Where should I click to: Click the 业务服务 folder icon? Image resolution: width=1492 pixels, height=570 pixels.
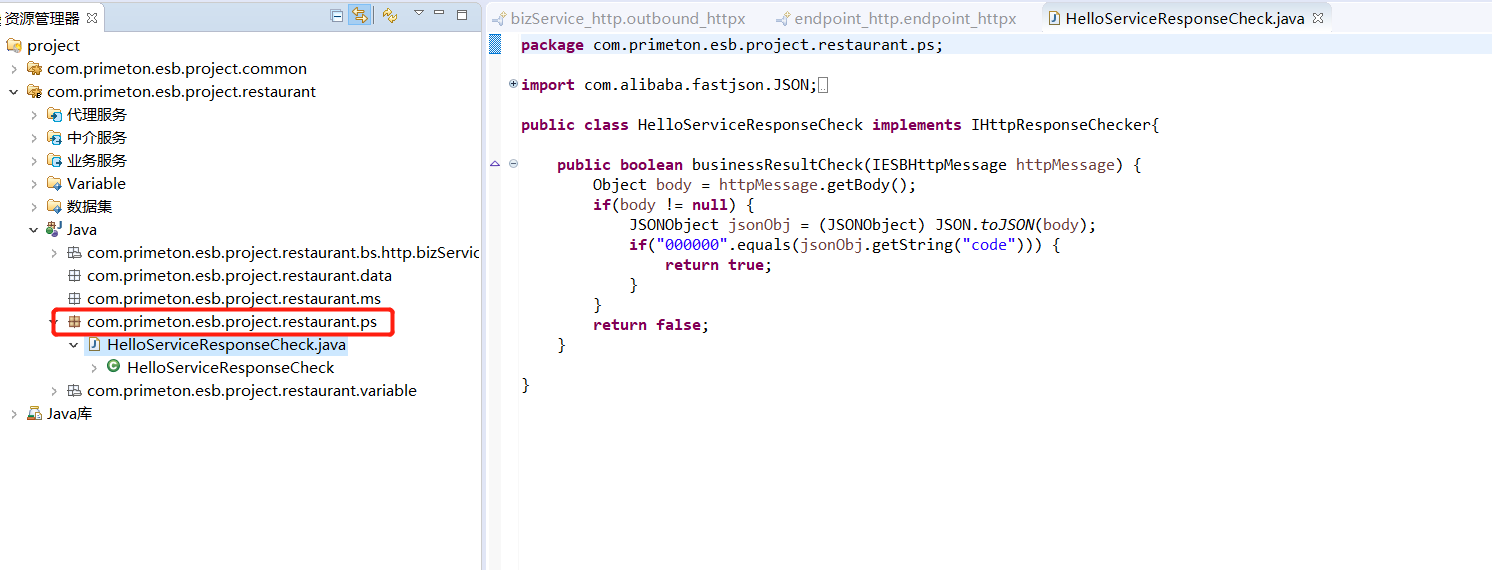point(54,161)
